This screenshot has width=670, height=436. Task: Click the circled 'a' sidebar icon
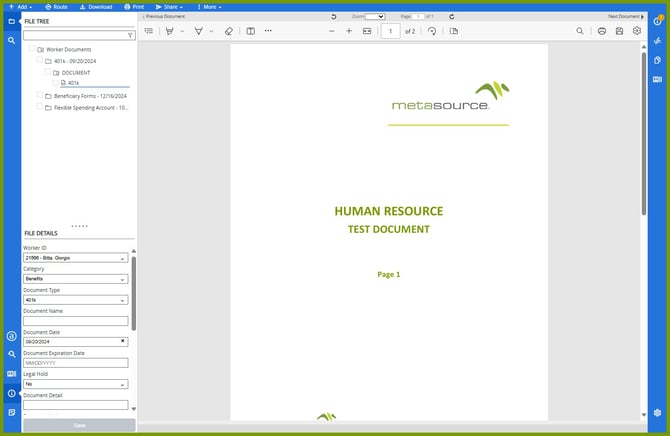(x=12, y=336)
